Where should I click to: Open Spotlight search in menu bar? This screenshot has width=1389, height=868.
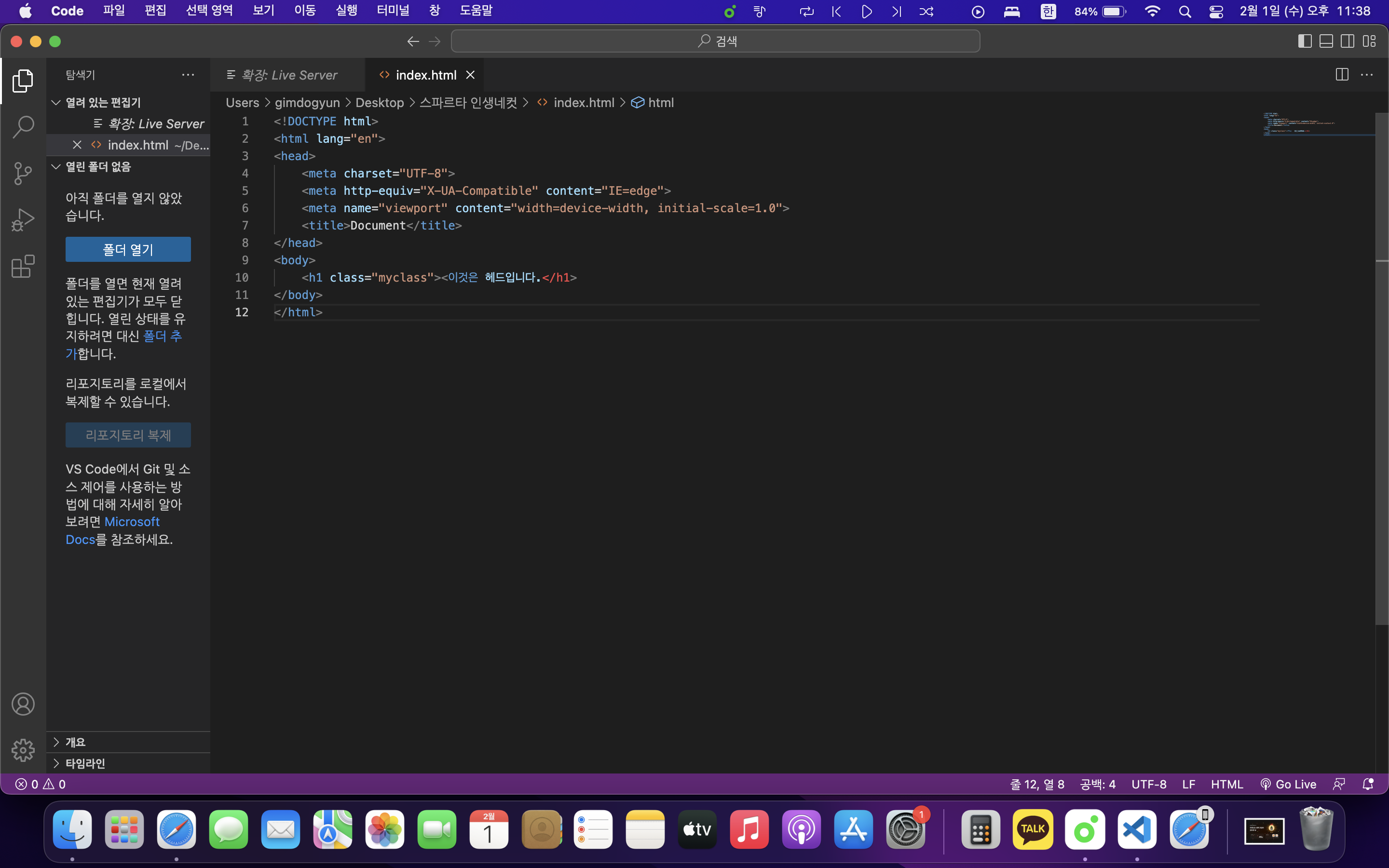click(1185, 12)
